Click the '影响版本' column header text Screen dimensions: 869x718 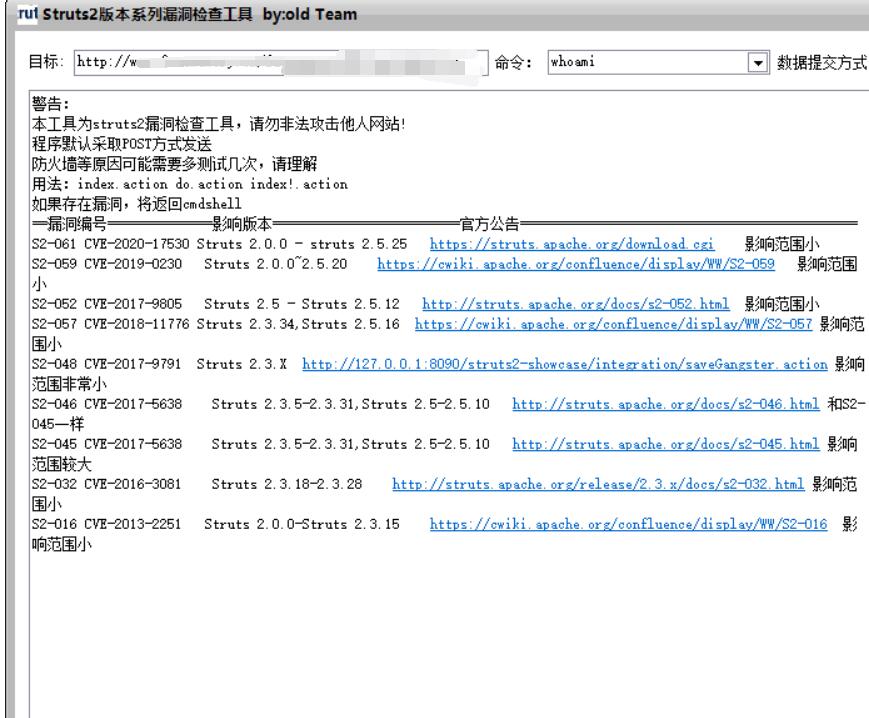(242, 224)
